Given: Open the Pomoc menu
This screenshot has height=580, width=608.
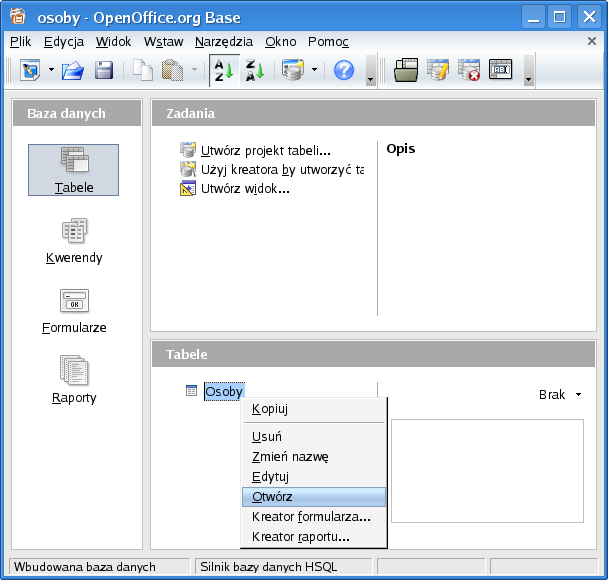Looking at the screenshot, I should (328, 41).
